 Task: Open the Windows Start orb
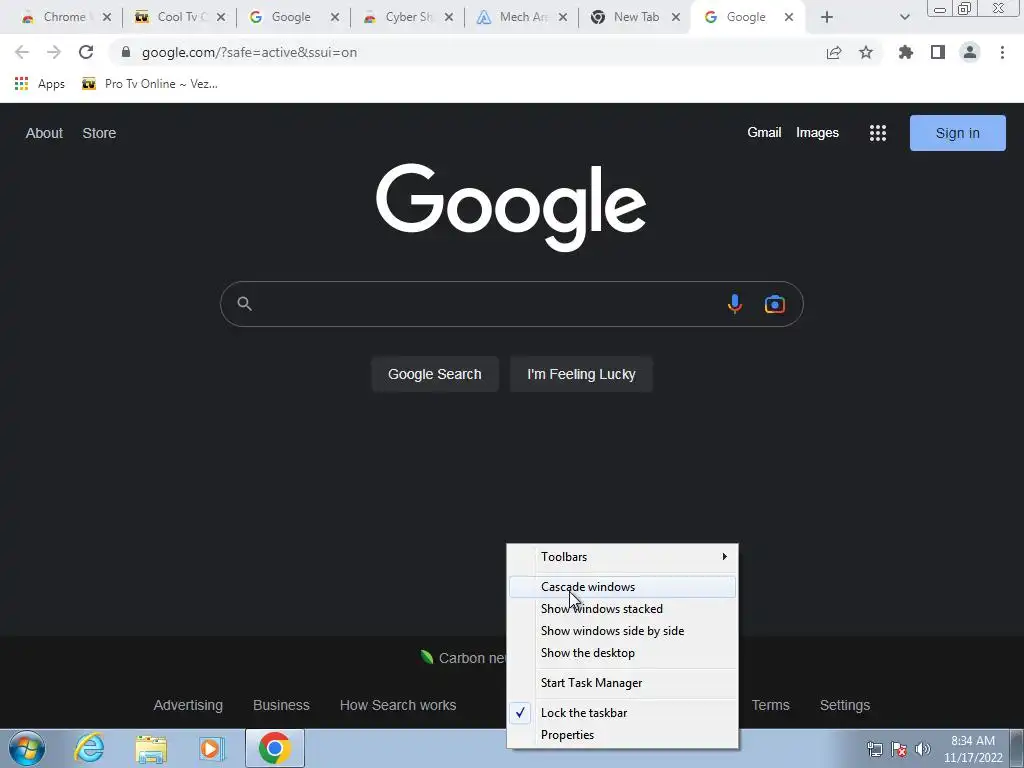pos(27,748)
